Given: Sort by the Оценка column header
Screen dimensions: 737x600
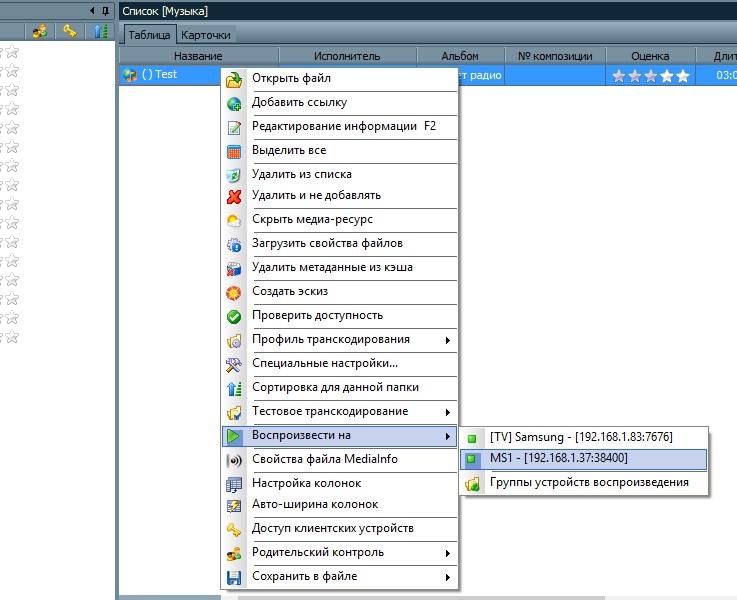Looking at the screenshot, I should 650,56.
